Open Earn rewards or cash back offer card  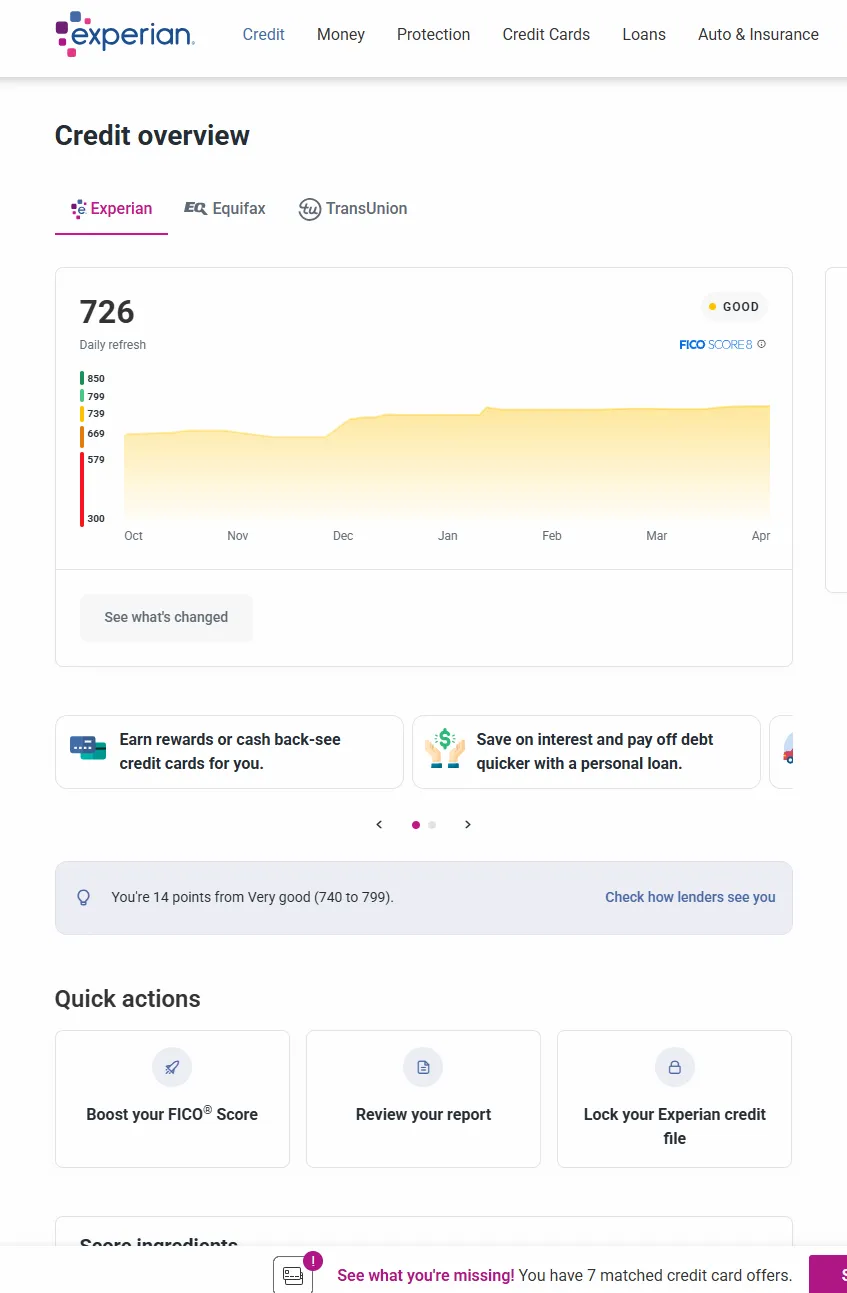(229, 752)
